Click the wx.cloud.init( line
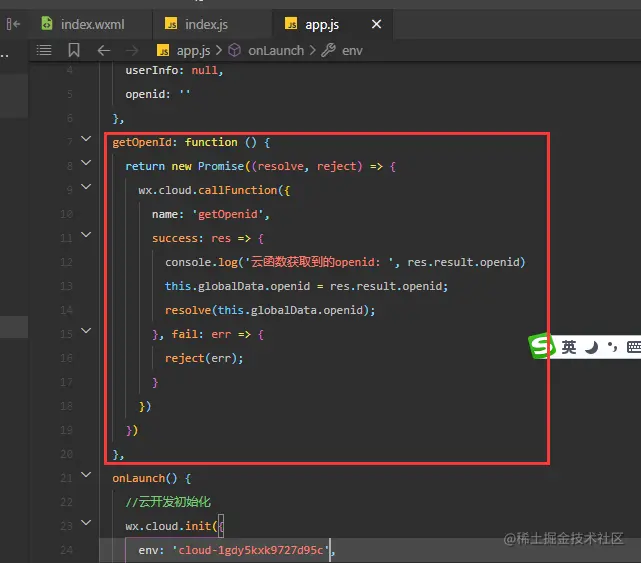 pos(174,526)
